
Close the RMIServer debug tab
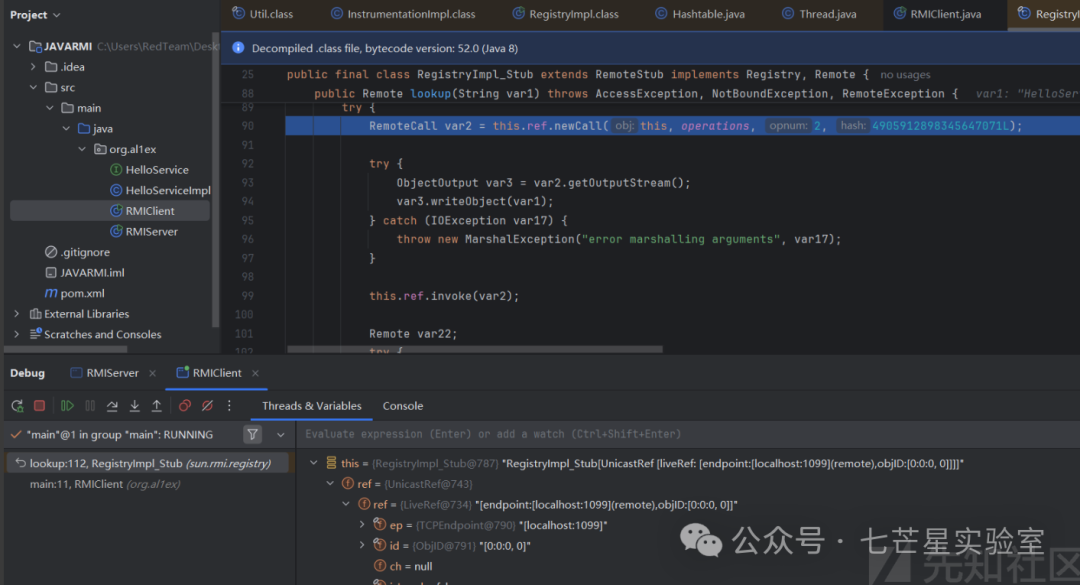click(x=152, y=373)
